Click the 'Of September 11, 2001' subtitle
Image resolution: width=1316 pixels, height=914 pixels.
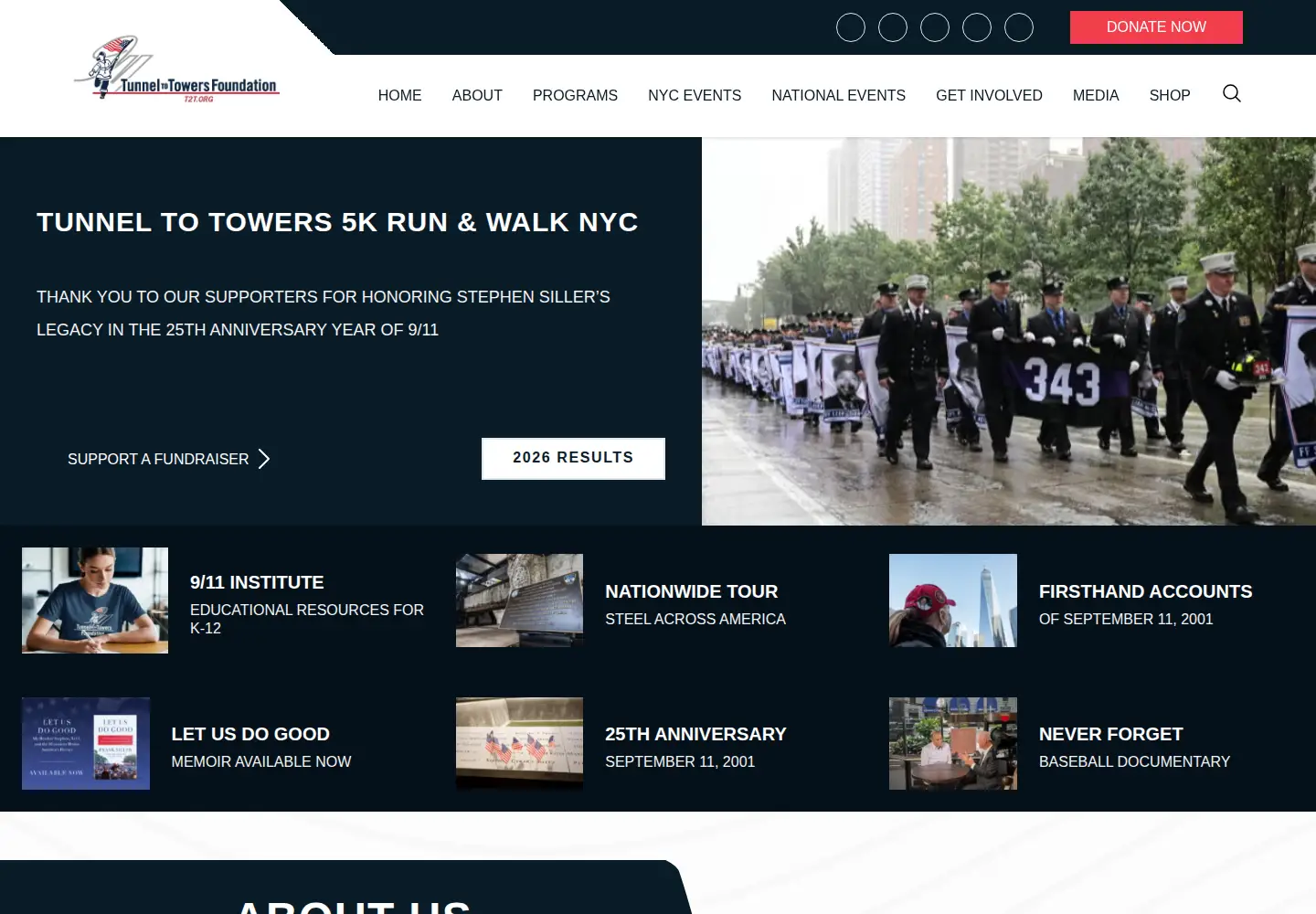(x=1126, y=619)
